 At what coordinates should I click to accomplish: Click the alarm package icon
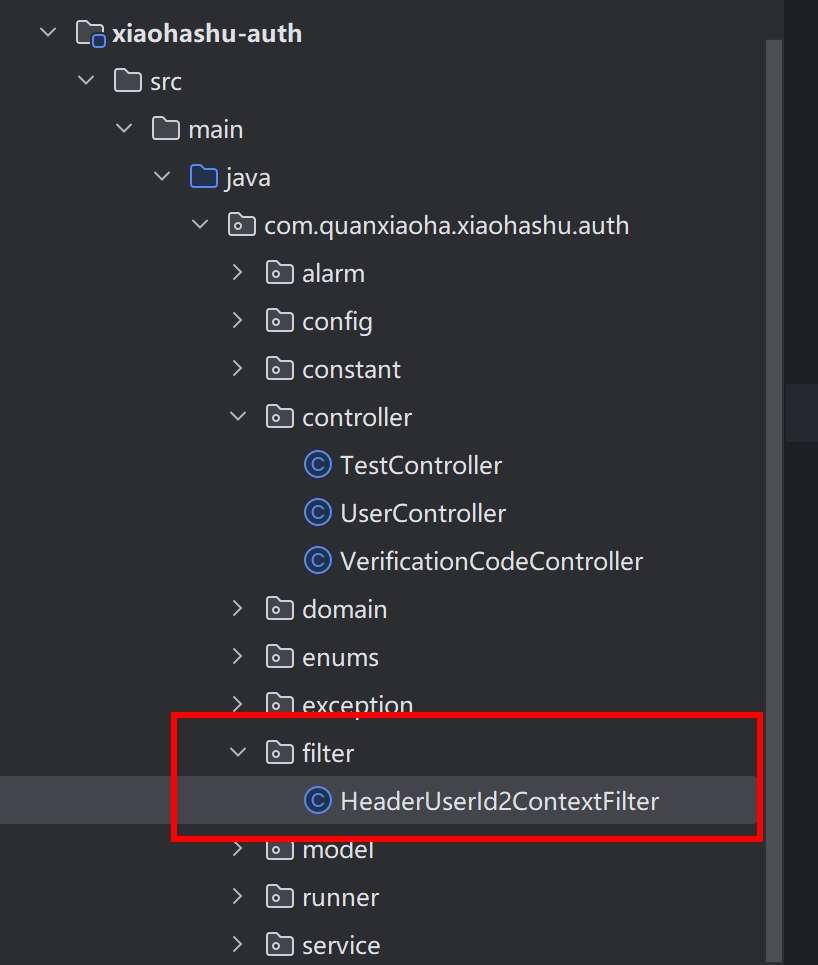(279, 273)
